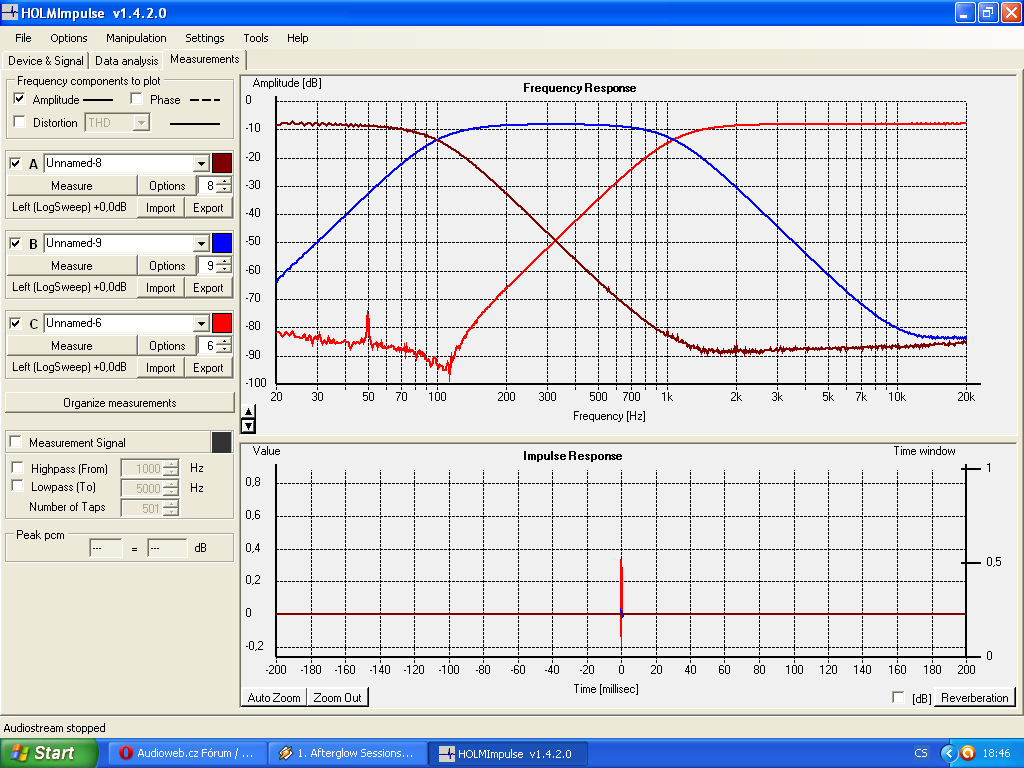Open the Opera Audioweb.cz taskbar item
Image resolution: width=1024 pixels, height=768 pixels.
pyautogui.click(x=188, y=753)
